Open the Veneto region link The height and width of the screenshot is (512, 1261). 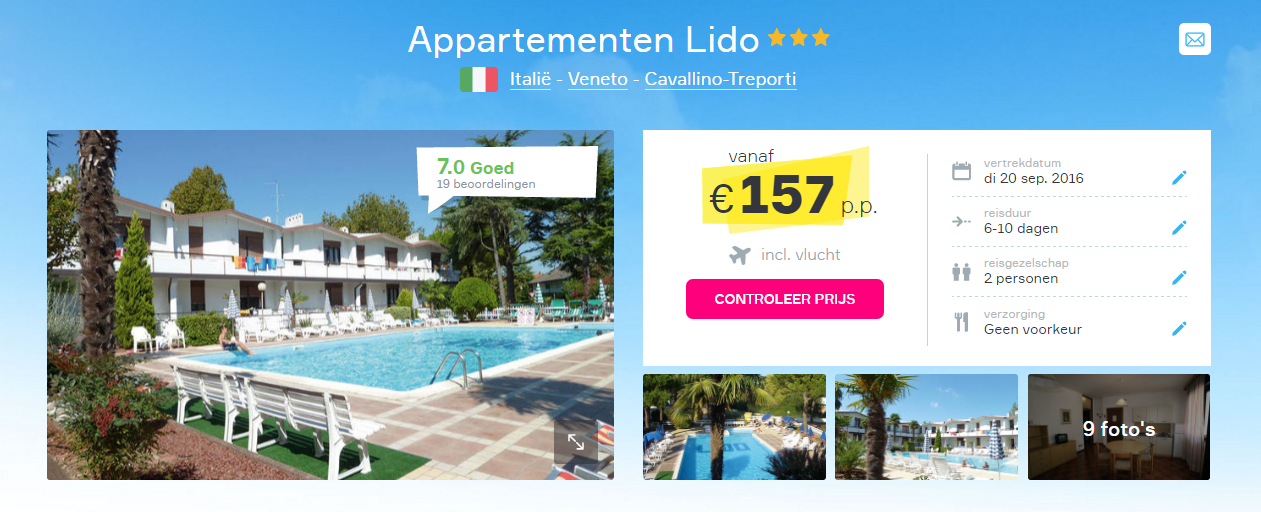click(598, 79)
